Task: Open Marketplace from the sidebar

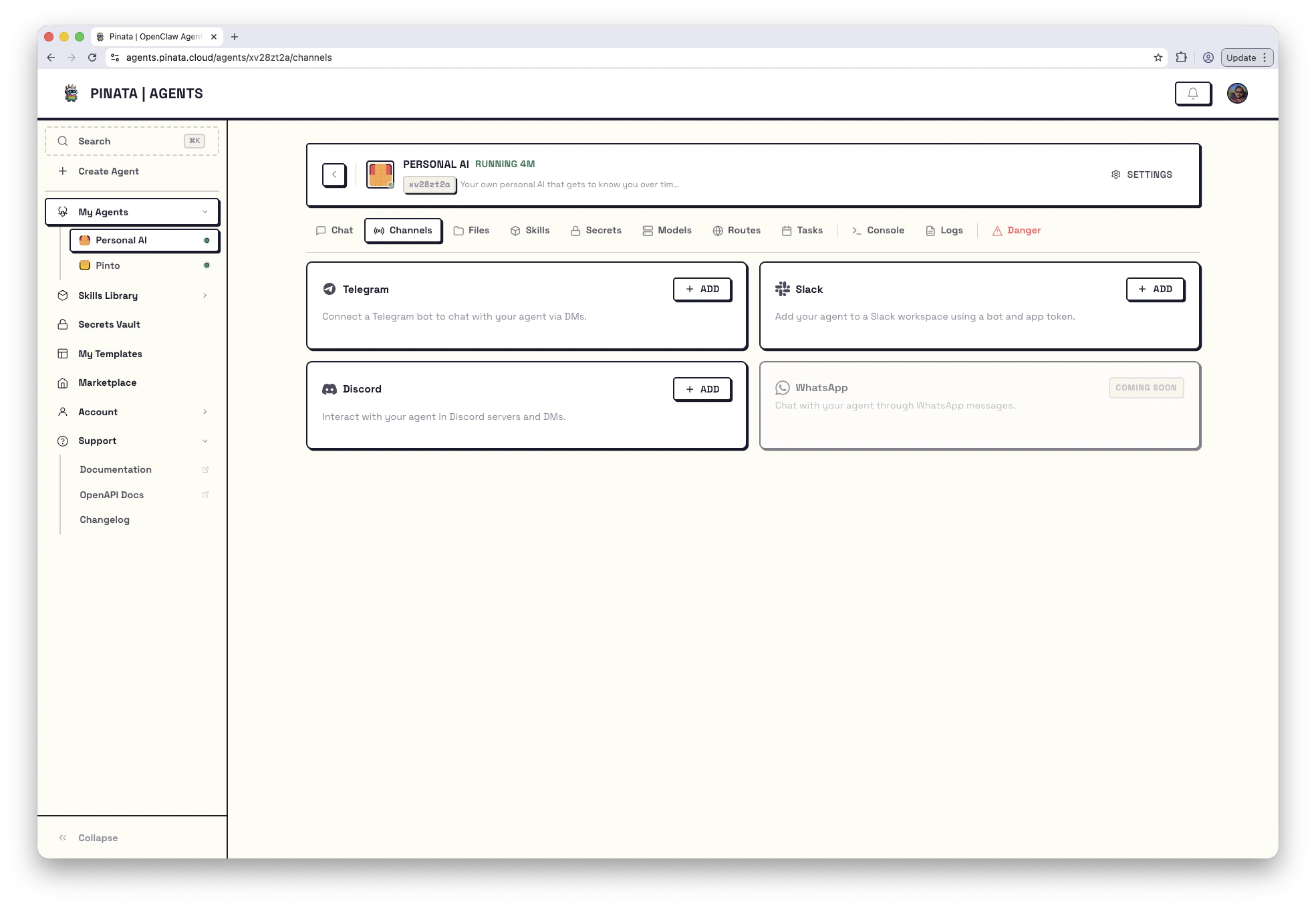Action: pos(107,382)
